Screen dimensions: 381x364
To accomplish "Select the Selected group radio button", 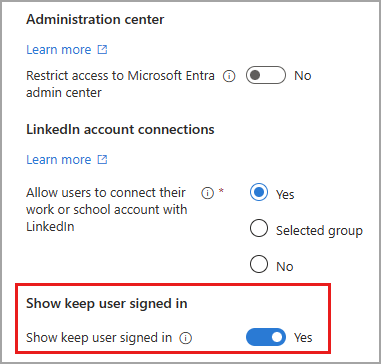I will (259, 229).
